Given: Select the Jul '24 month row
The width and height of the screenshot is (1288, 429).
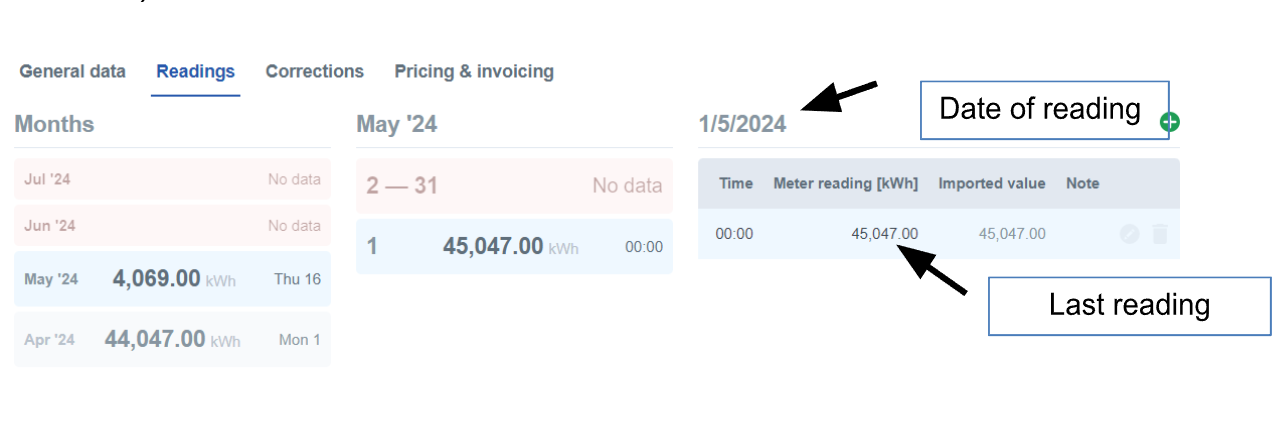Looking at the screenshot, I should pos(172,180).
